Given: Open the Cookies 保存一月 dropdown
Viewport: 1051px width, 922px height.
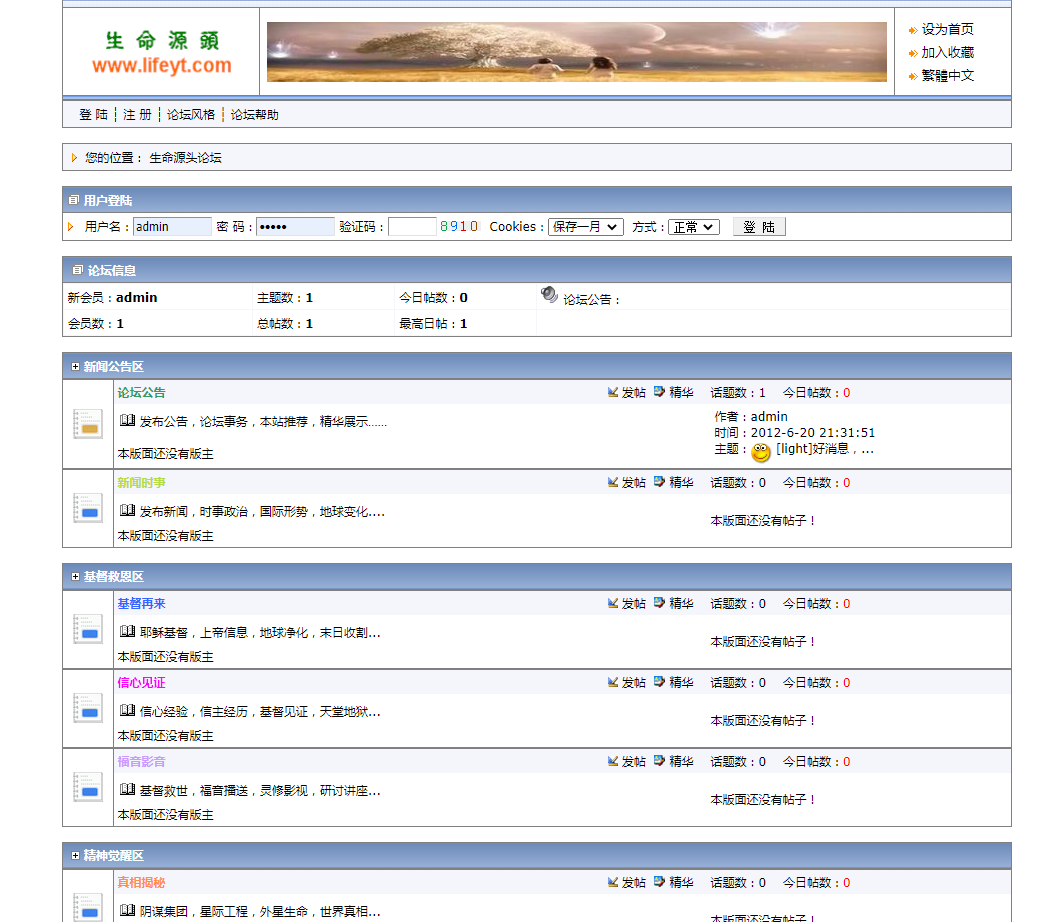Looking at the screenshot, I should click(586, 227).
